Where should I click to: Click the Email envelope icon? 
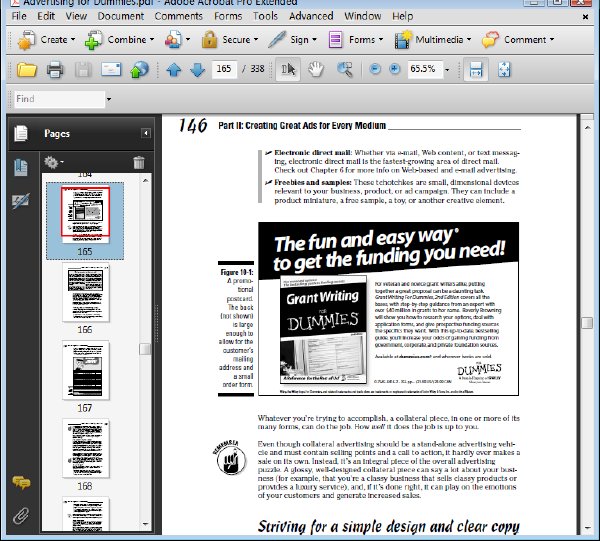tap(111, 70)
